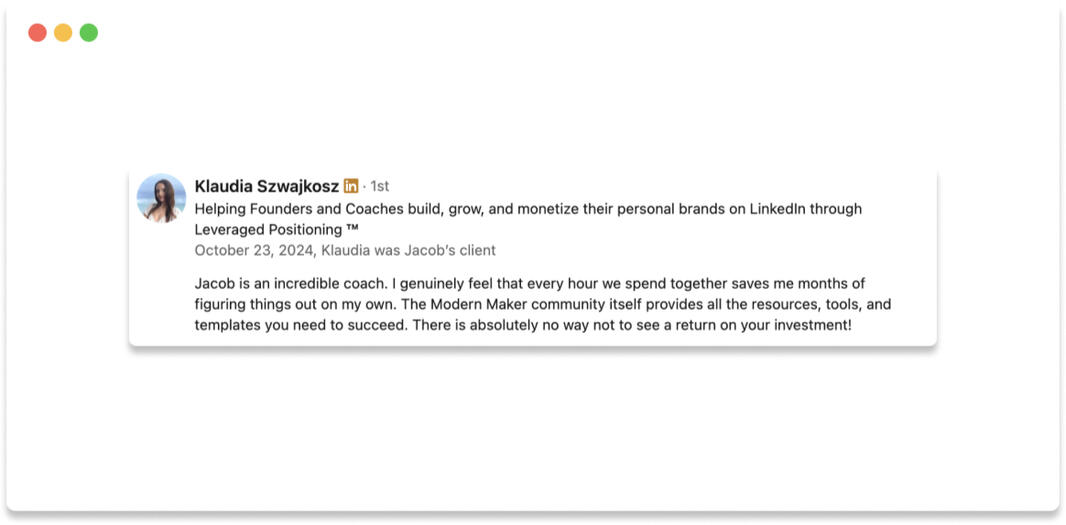The image size is (1066, 525).
Task: Click the red close window button
Action: pos(38,33)
